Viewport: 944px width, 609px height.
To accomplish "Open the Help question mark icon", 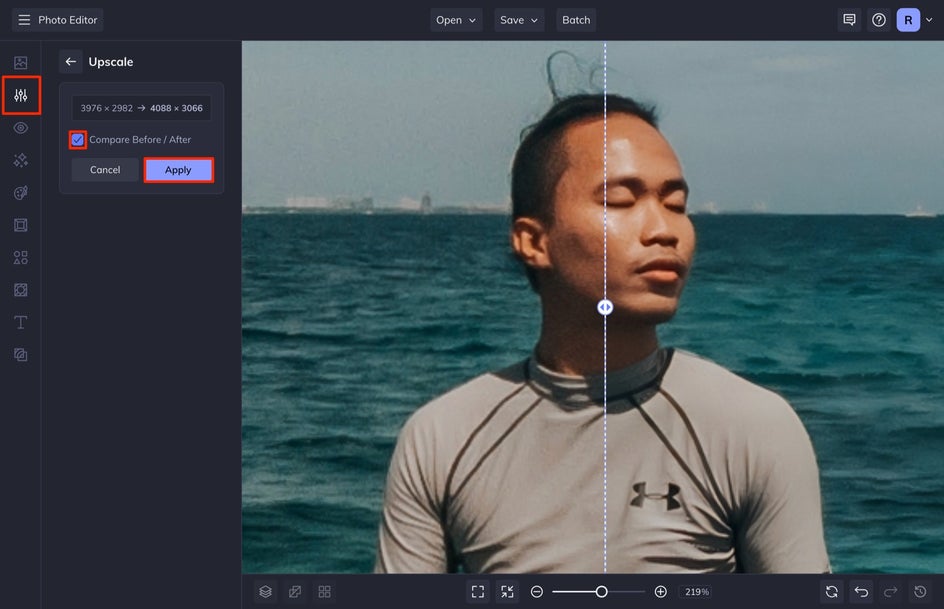I will [x=878, y=20].
